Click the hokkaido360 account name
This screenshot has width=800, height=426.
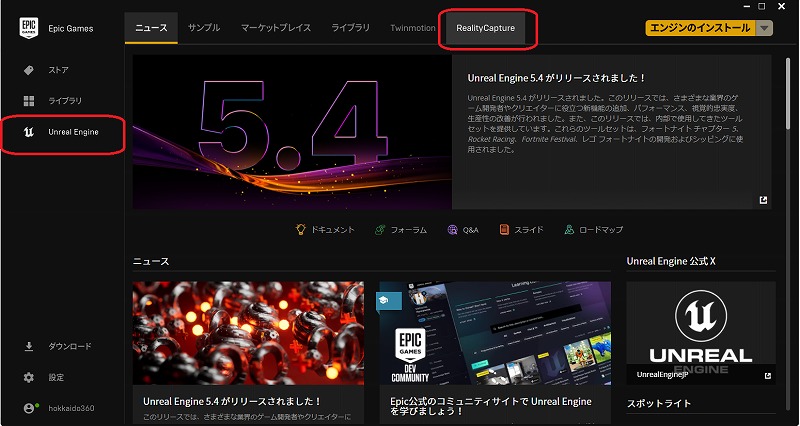pyautogui.click(x=71, y=408)
